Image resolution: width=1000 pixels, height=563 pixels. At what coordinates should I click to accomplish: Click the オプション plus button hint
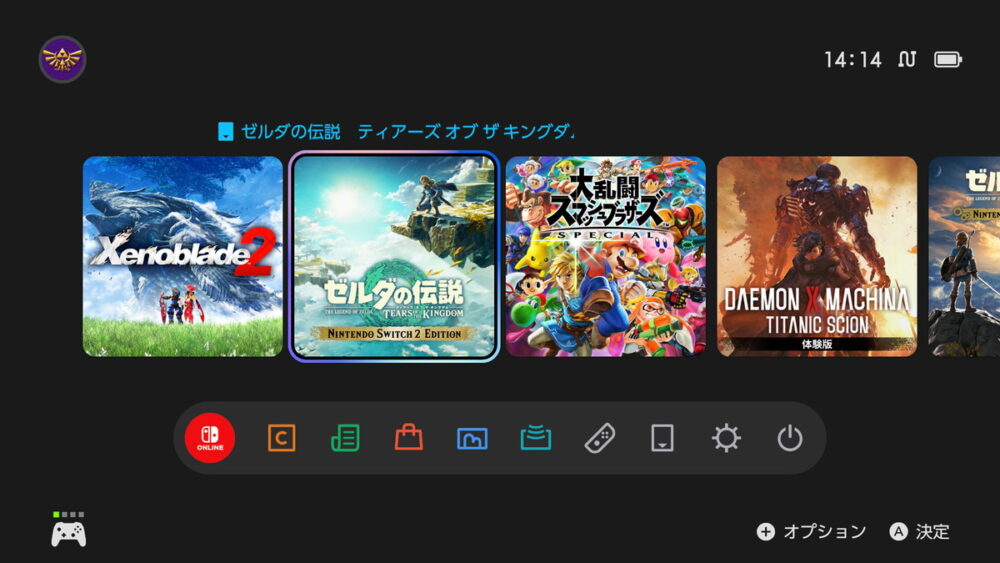click(x=811, y=532)
